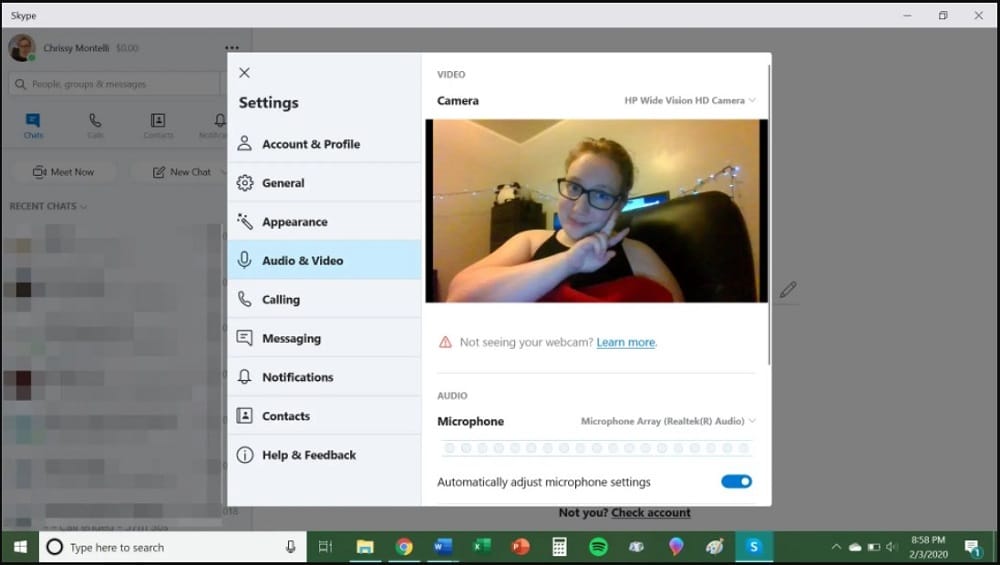The height and width of the screenshot is (565, 1000).
Task: Click the People, groups & messages search field
Action: pyautogui.click(x=115, y=84)
